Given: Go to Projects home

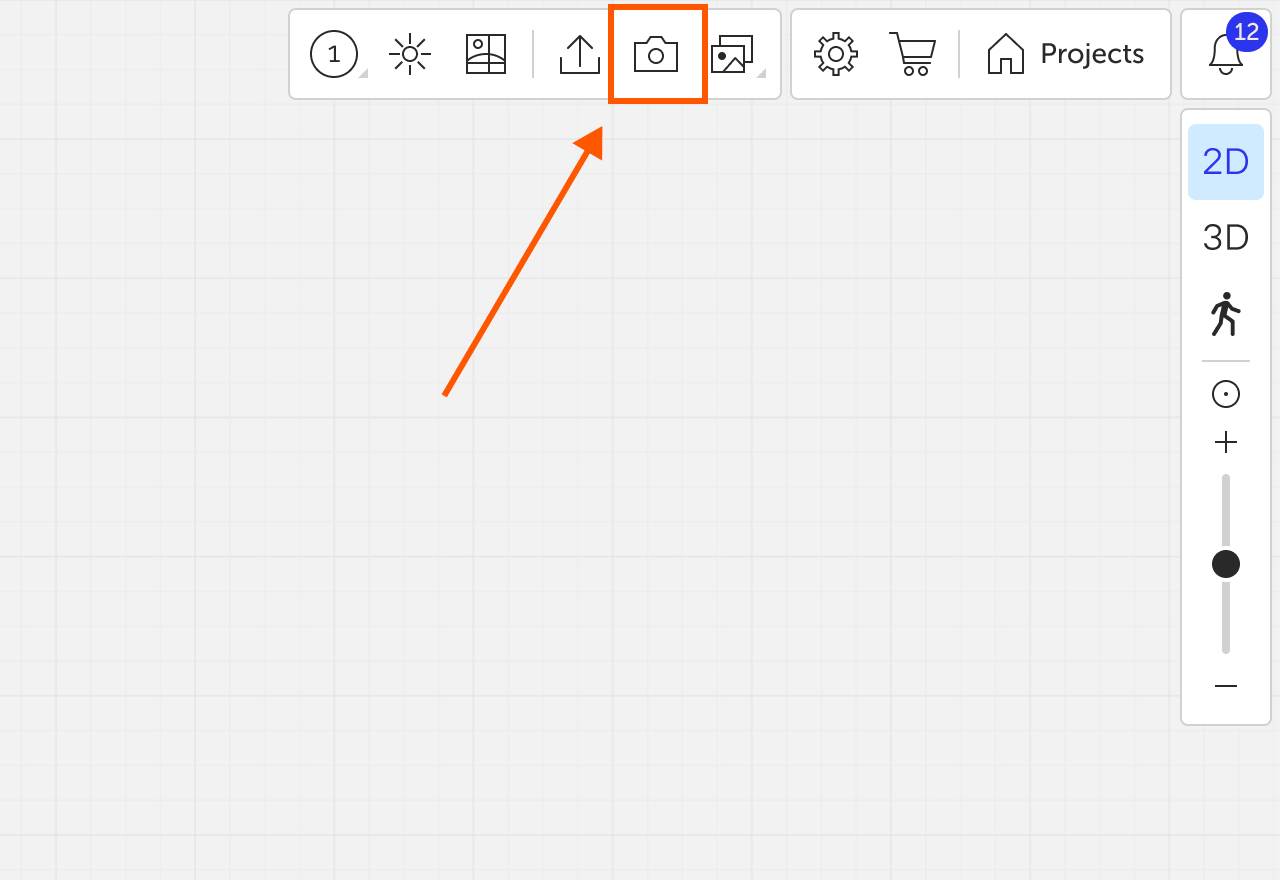Looking at the screenshot, I should 1065,54.
